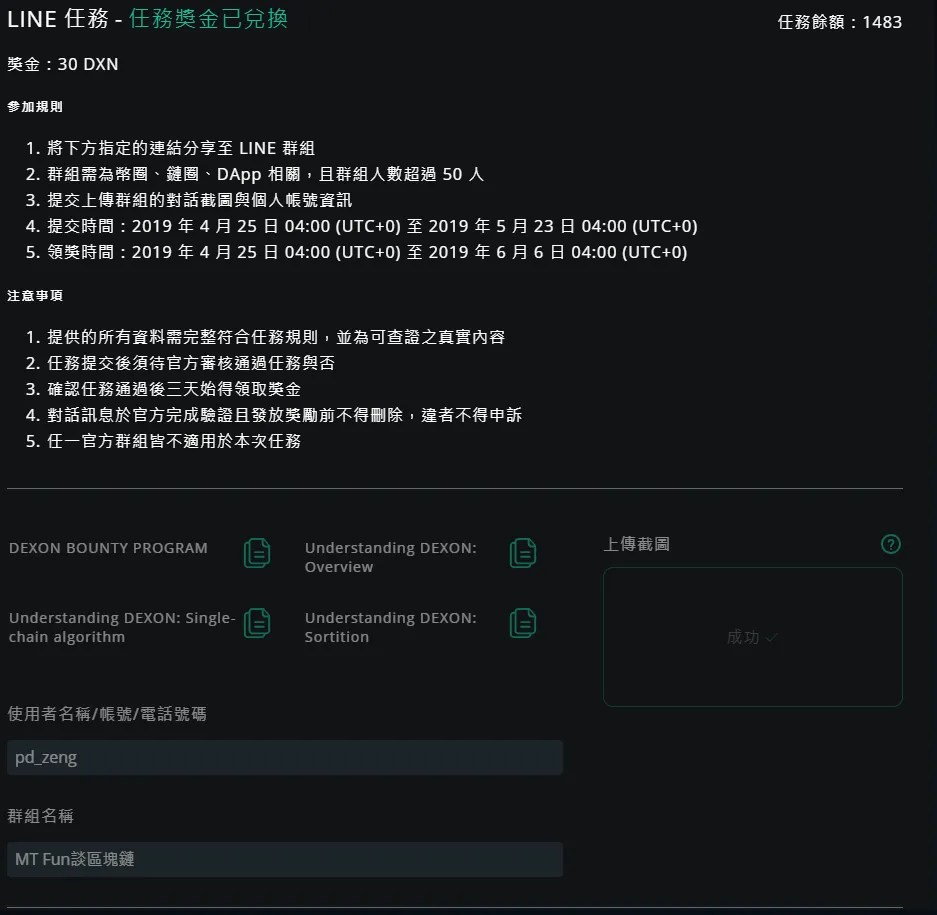Select the Understanding DEXON: Single-chain algorithm label
The width and height of the screenshot is (937, 915).
pyautogui.click(x=122, y=627)
